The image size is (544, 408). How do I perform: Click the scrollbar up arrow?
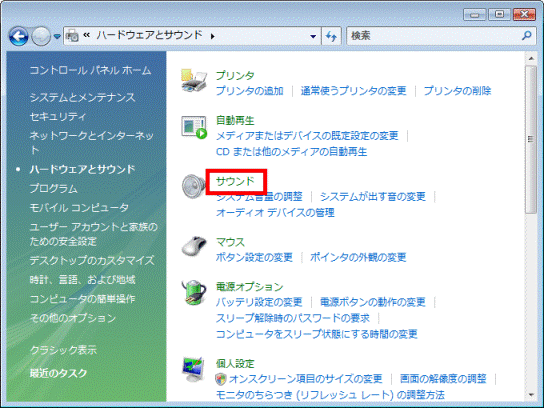point(531,58)
